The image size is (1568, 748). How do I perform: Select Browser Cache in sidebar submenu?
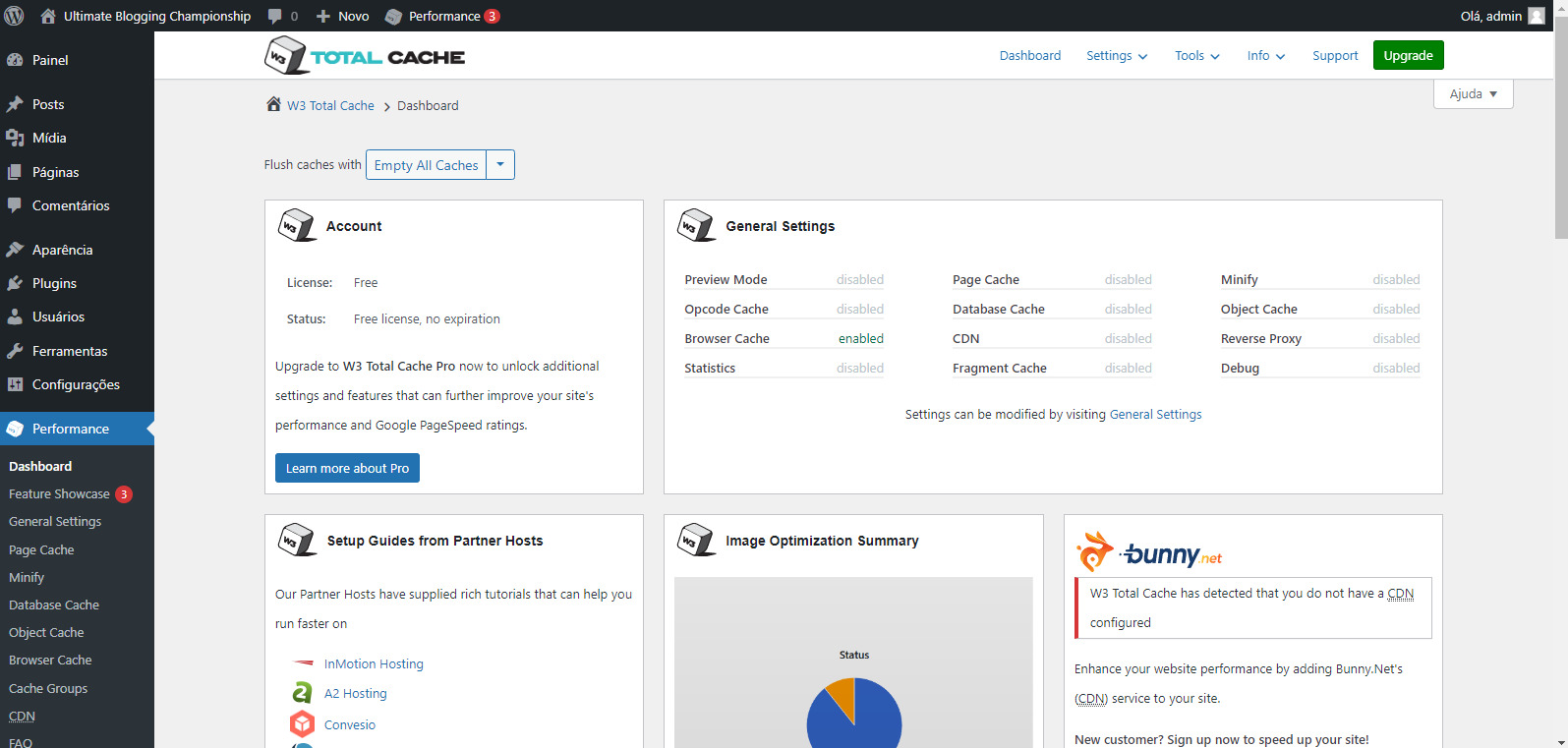pos(50,661)
